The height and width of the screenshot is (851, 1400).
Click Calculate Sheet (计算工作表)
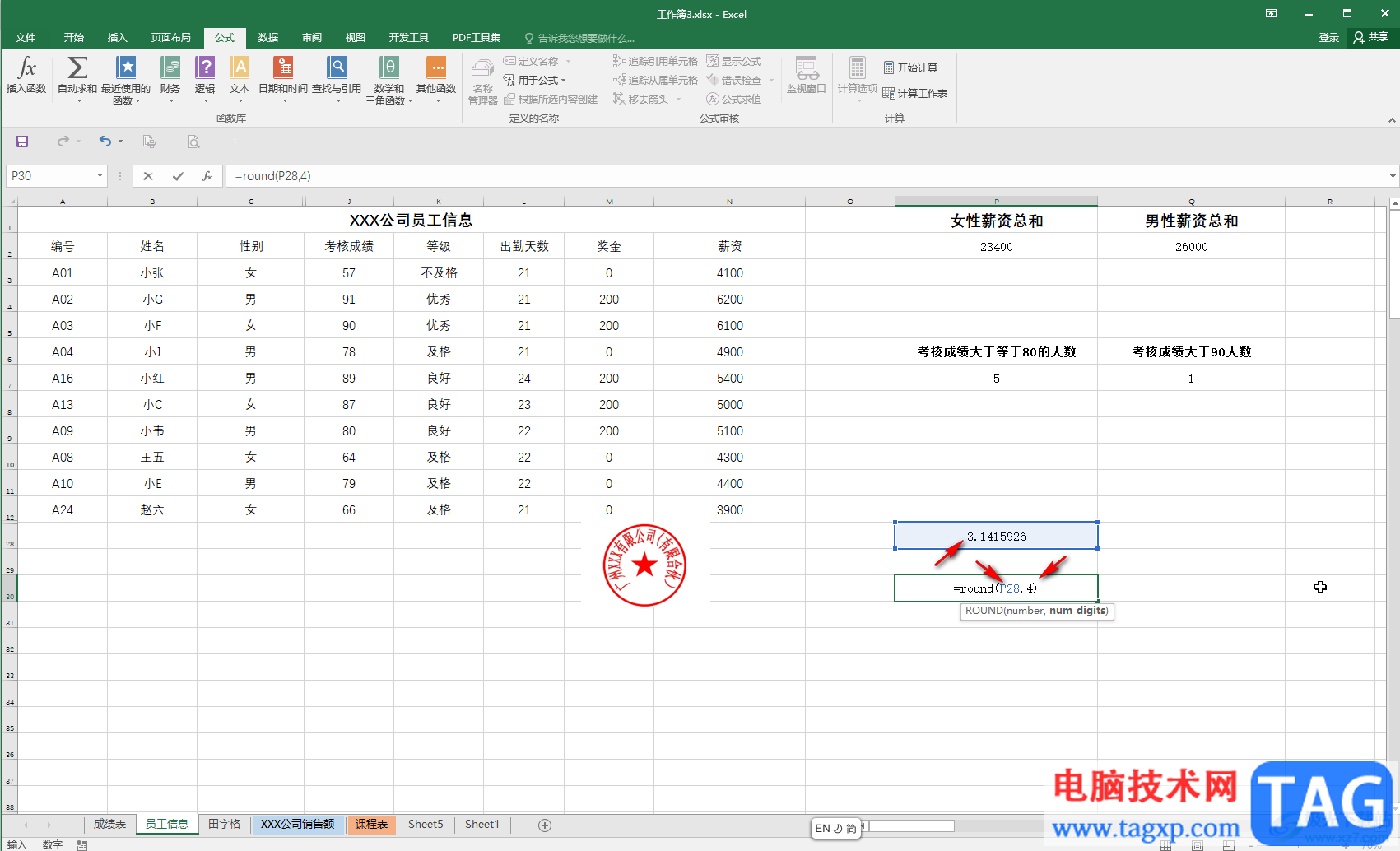click(915, 93)
